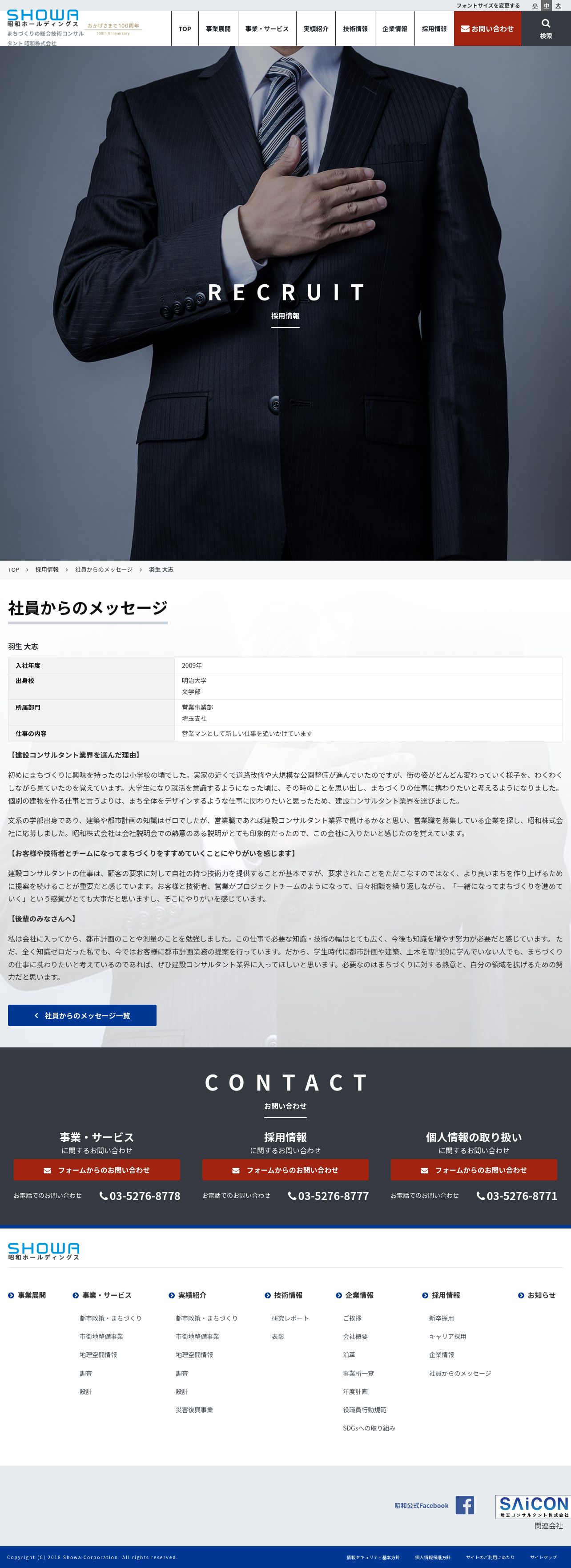
Task: Call phone number 03-5276-8777
Action: [328, 1196]
